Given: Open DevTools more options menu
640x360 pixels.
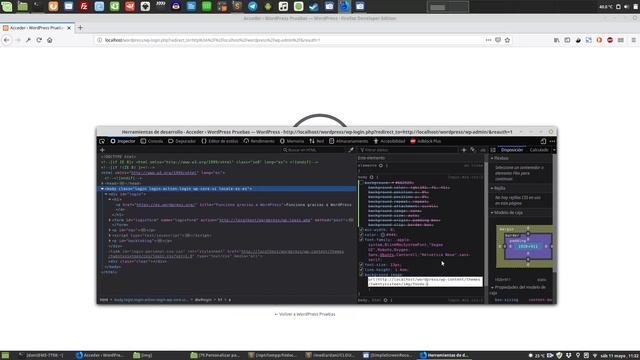Looking at the screenshot, I should pos(552,141).
